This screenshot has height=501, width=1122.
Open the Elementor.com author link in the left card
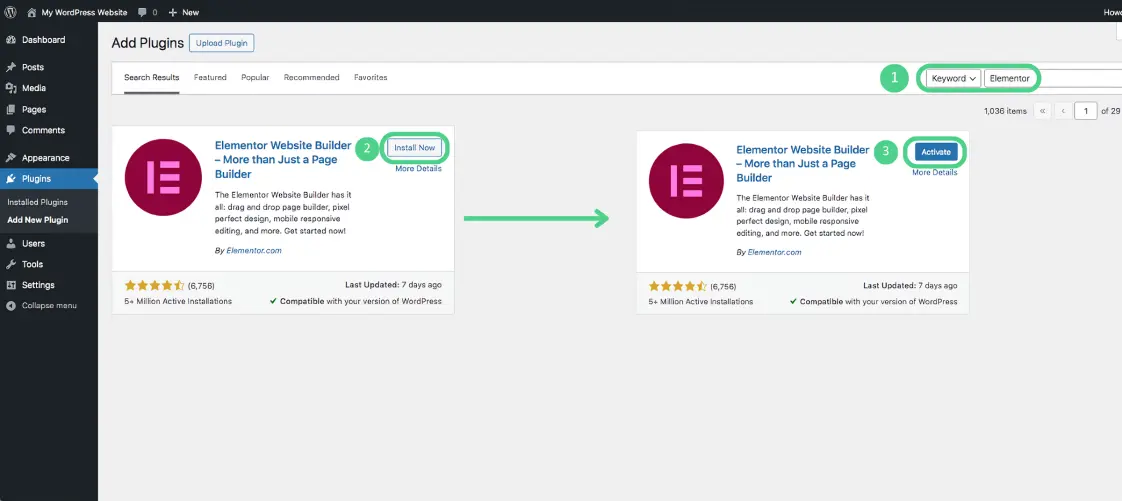click(254, 250)
